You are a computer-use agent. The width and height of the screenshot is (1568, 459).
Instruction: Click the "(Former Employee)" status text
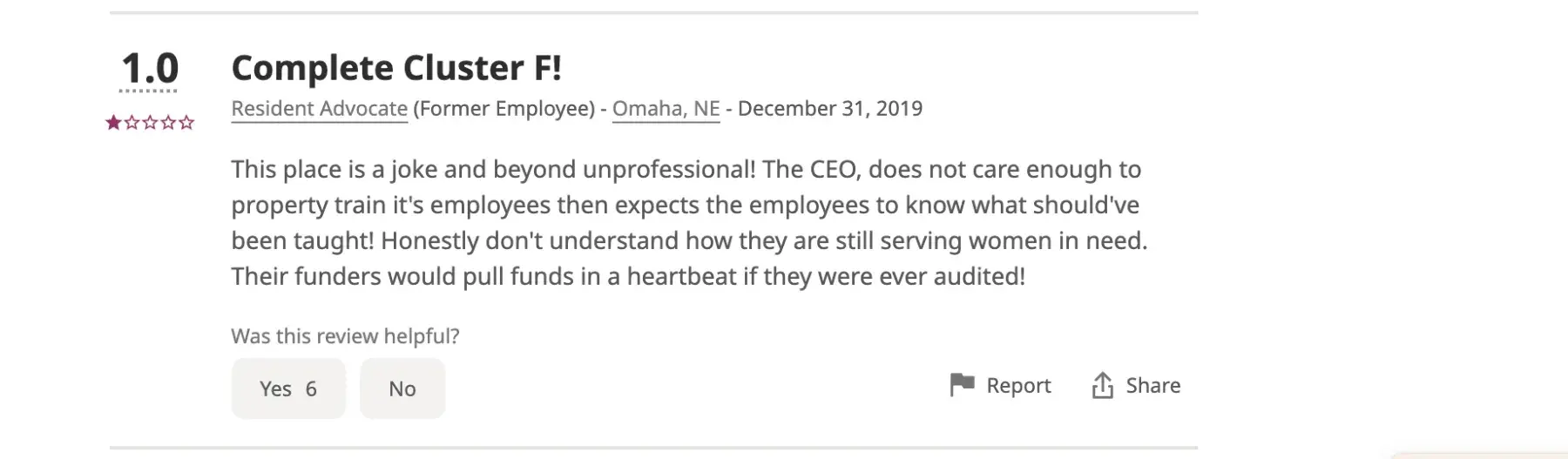pyautogui.click(x=504, y=109)
